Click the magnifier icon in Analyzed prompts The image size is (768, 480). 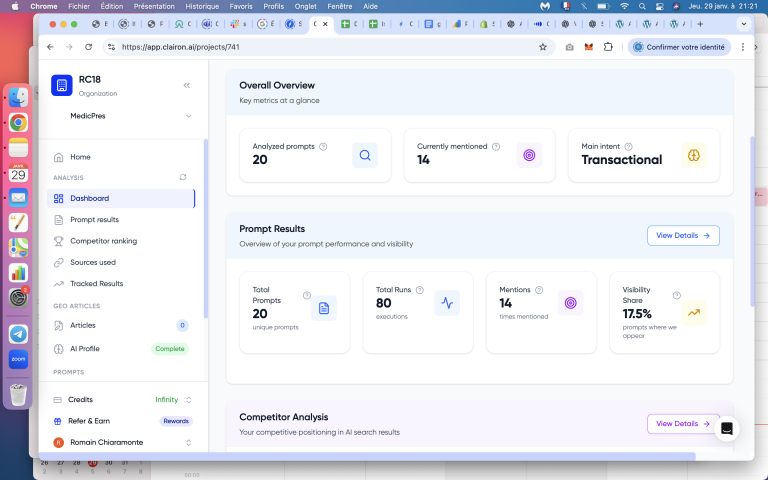[x=365, y=155]
